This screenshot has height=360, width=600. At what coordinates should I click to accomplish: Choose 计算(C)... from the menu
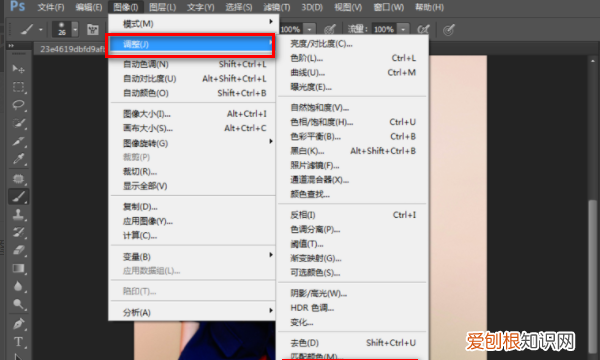pos(194,236)
